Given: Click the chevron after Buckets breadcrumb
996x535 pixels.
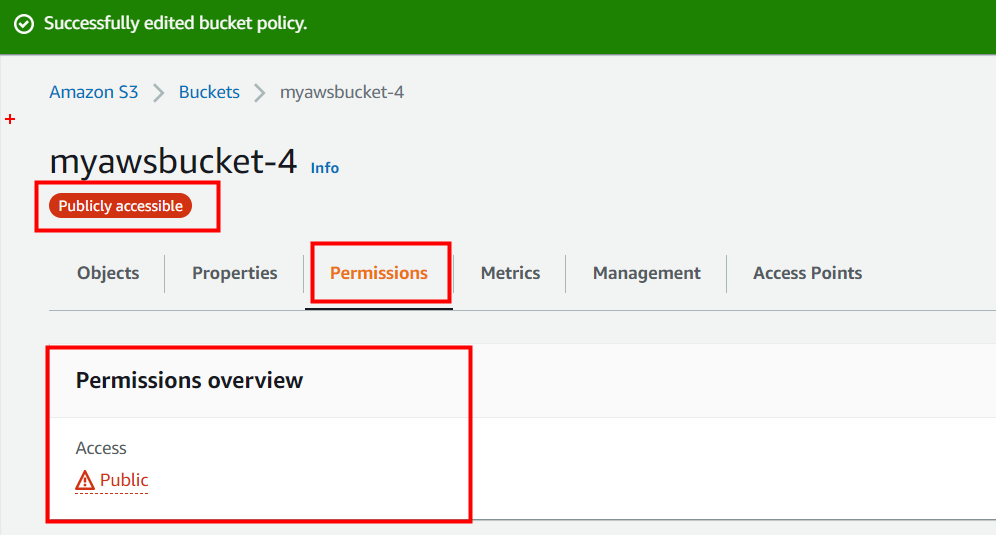Looking at the screenshot, I should [260, 93].
